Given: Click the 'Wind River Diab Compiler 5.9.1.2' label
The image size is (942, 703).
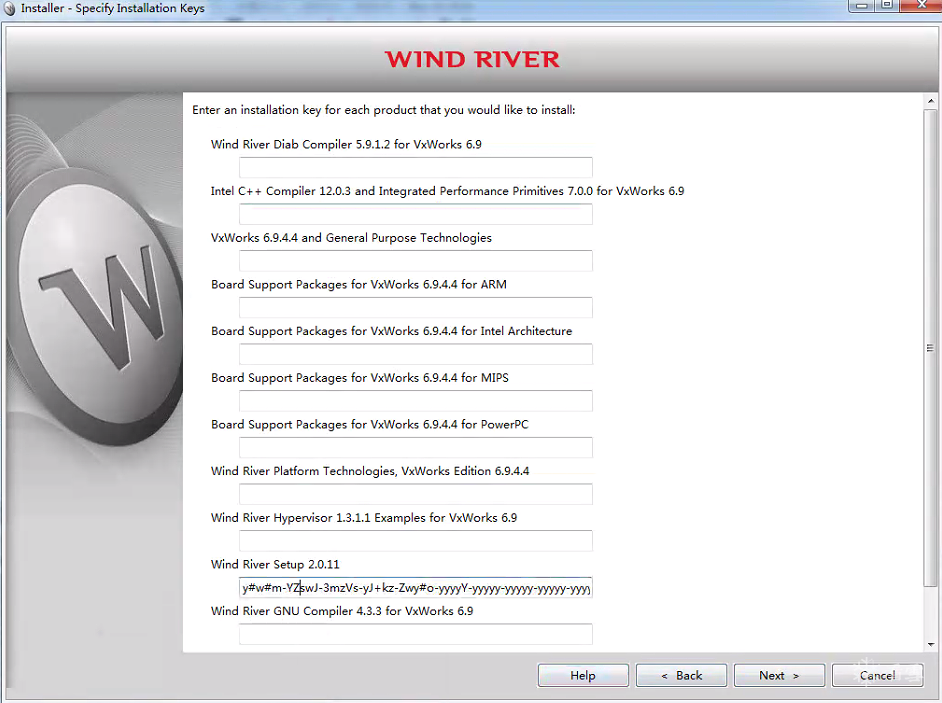Looking at the screenshot, I should (346, 144).
